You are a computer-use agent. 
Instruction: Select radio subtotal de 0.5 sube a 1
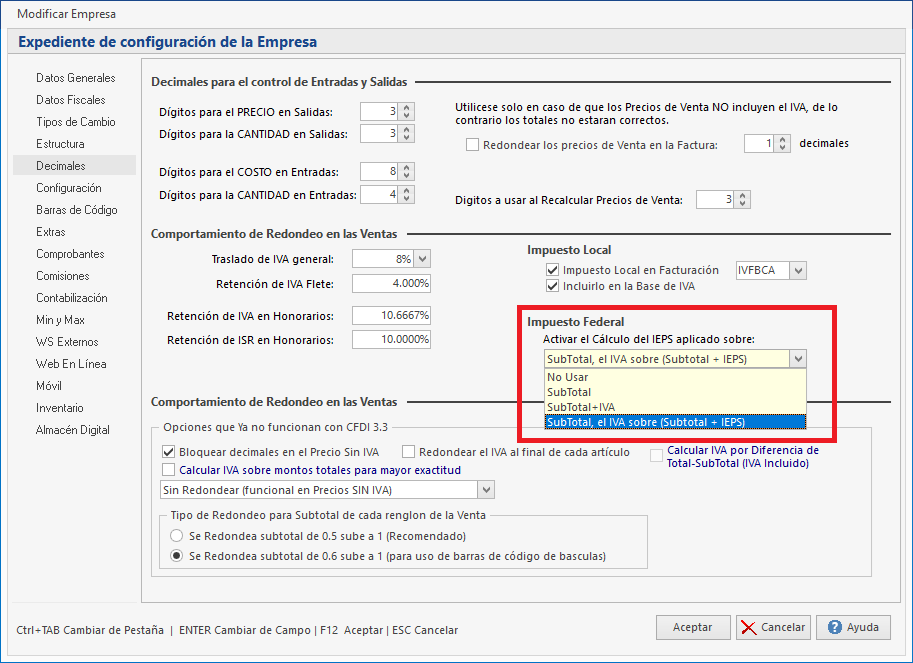click(x=176, y=536)
